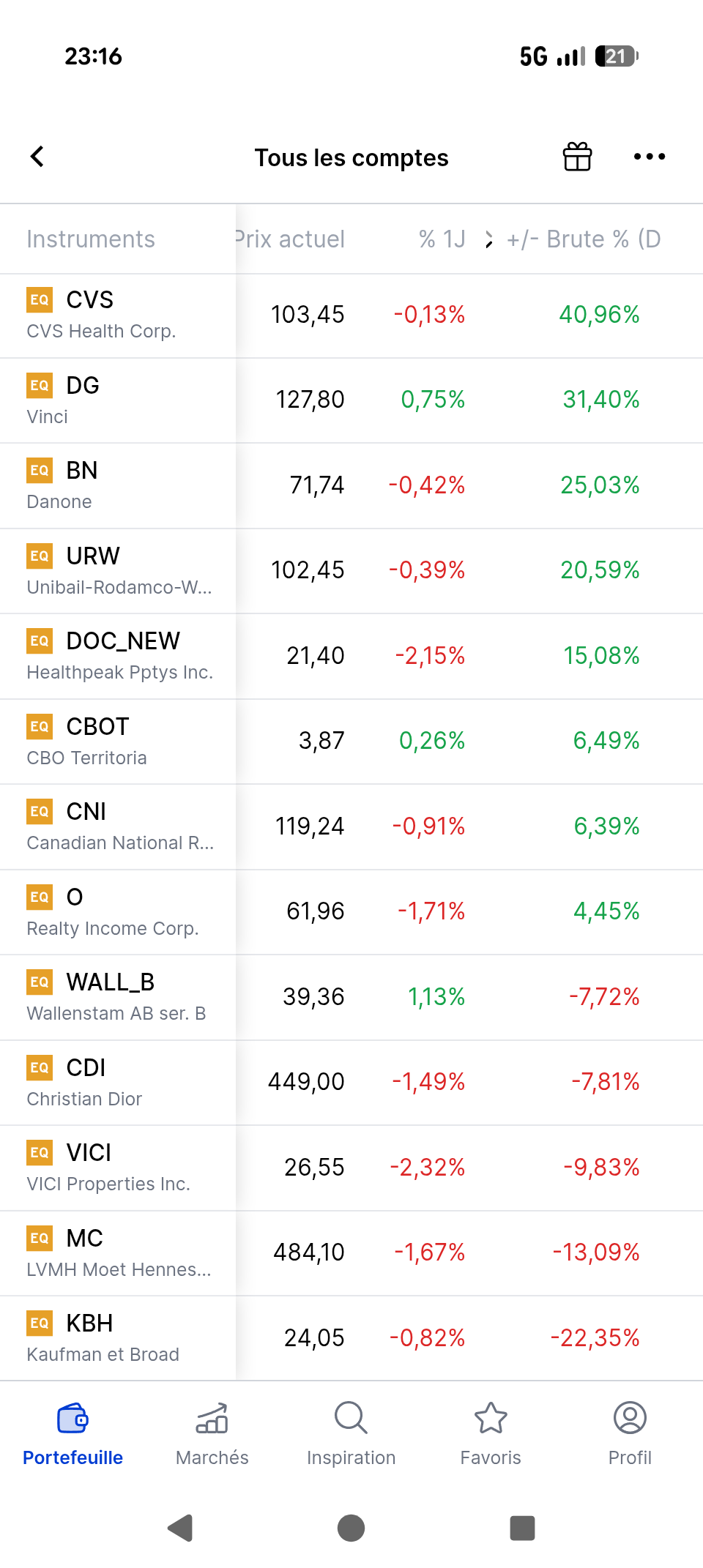Open the gift rewards icon

577,157
